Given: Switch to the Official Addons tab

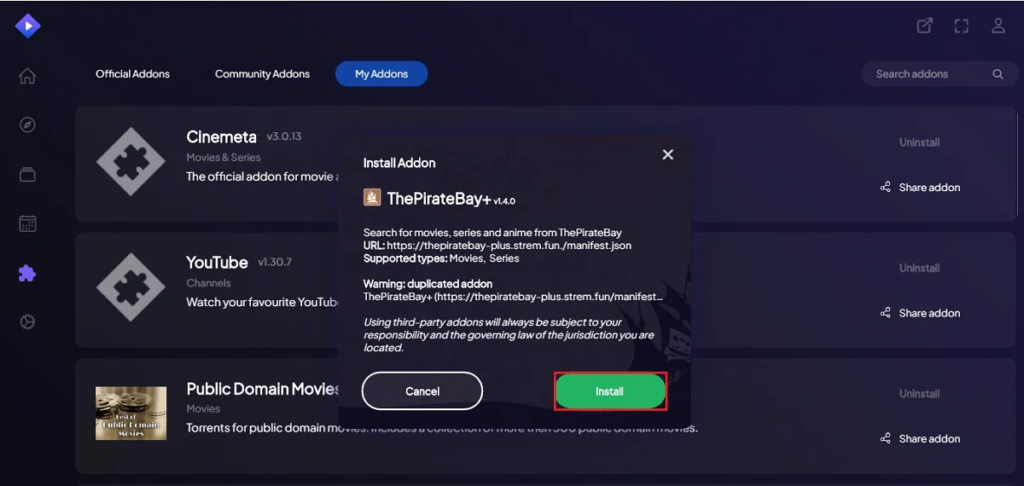Looking at the screenshot, I should coord(133,74).
